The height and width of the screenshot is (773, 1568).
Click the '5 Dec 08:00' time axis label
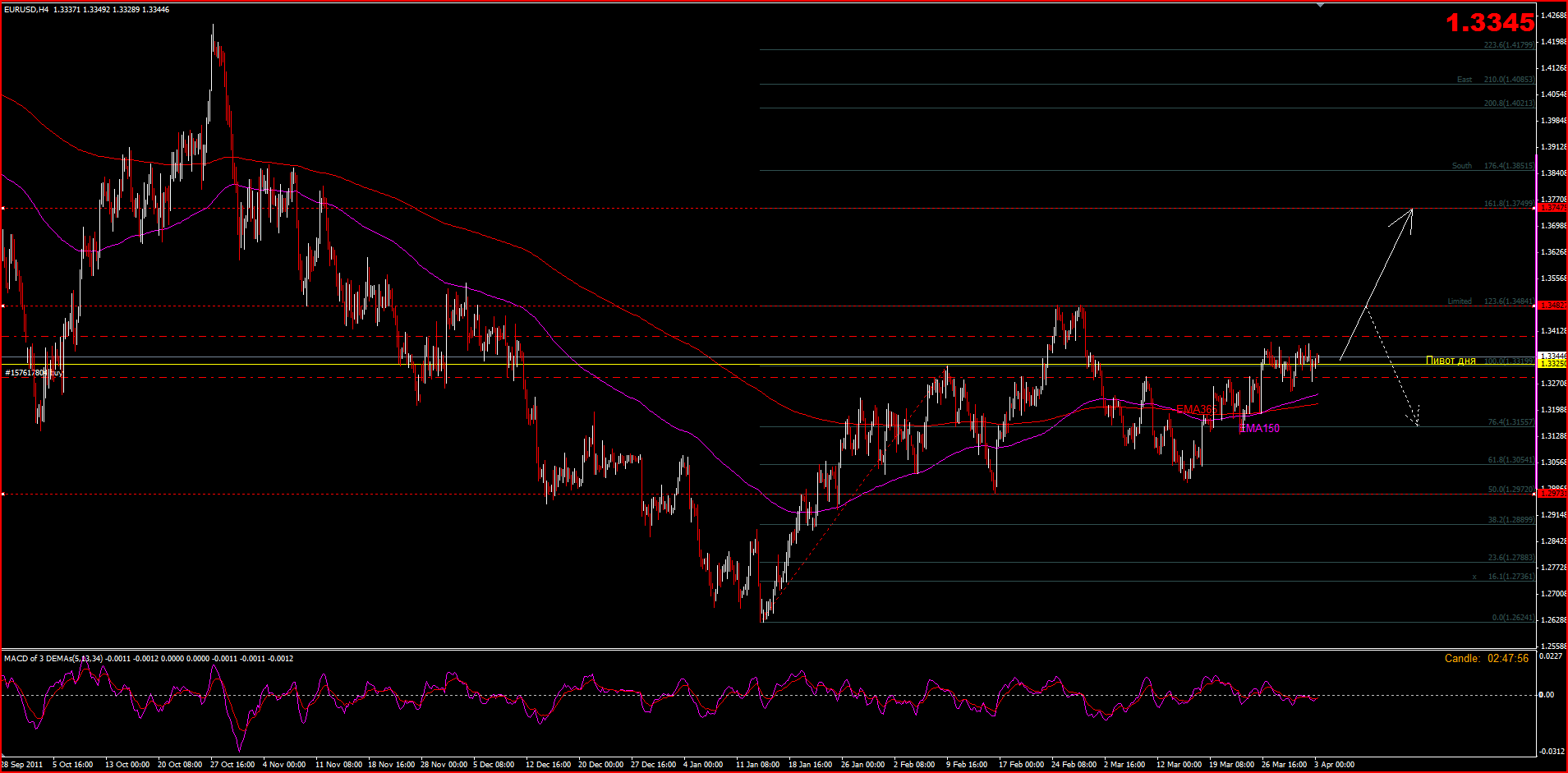pos(494,765)
